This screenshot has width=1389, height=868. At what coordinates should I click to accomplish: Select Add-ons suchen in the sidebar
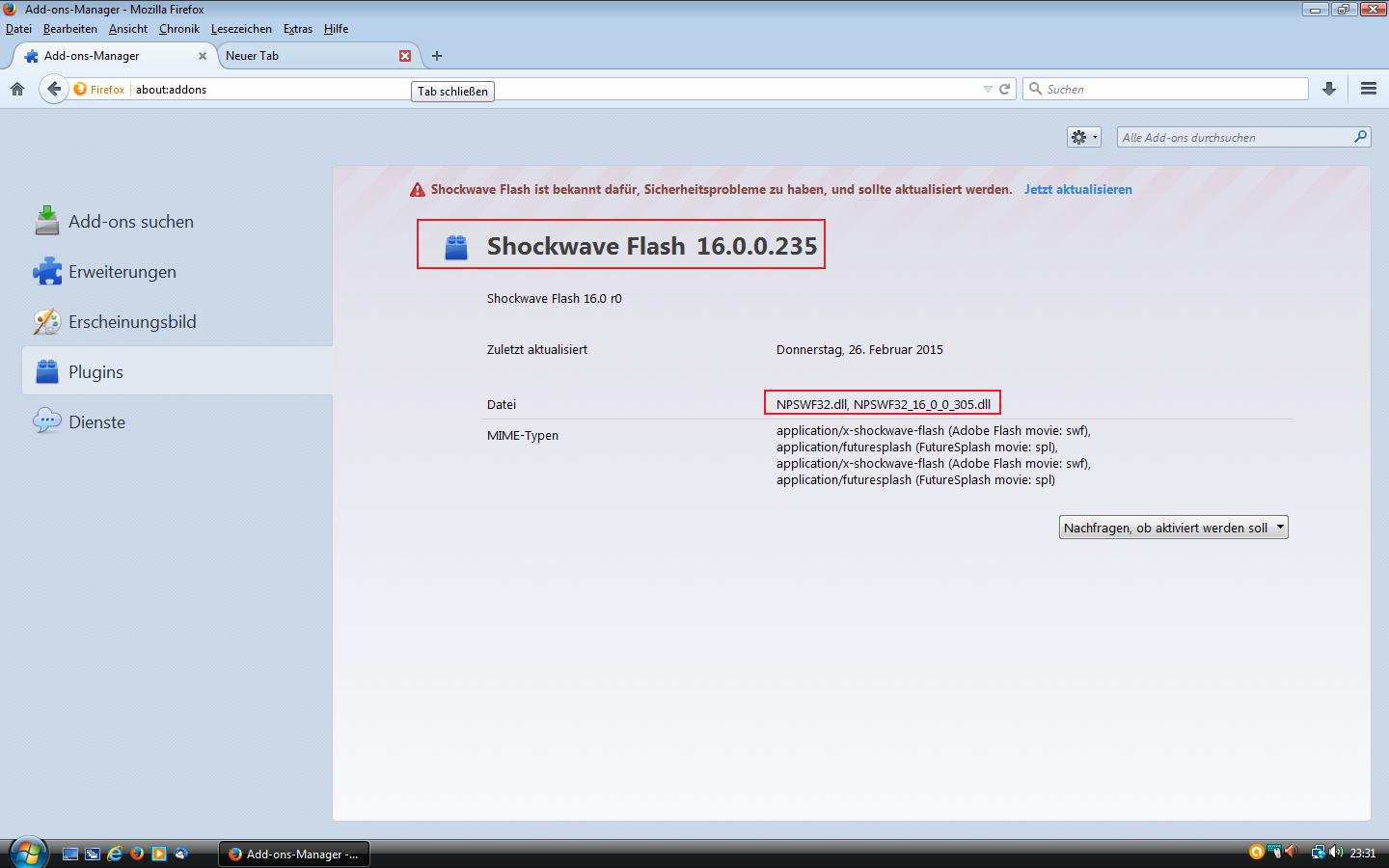click(177, 222)
